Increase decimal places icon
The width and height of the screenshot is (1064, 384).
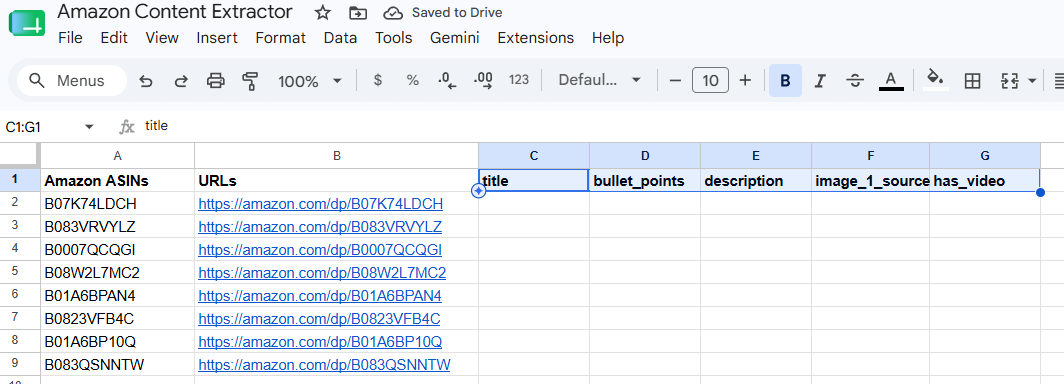pyautogui.click(x=484, y=81)
